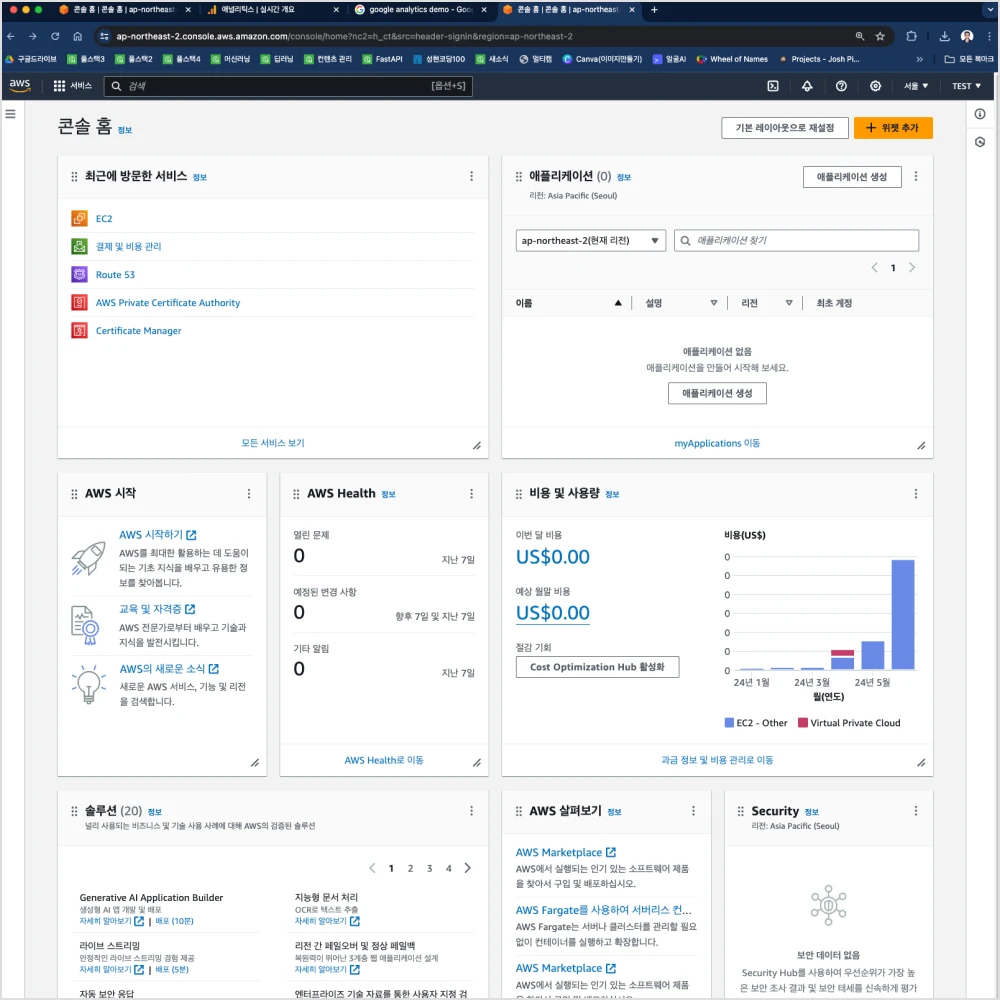
Task: Open the go to AWS Health link
Action: click(383, 760)
